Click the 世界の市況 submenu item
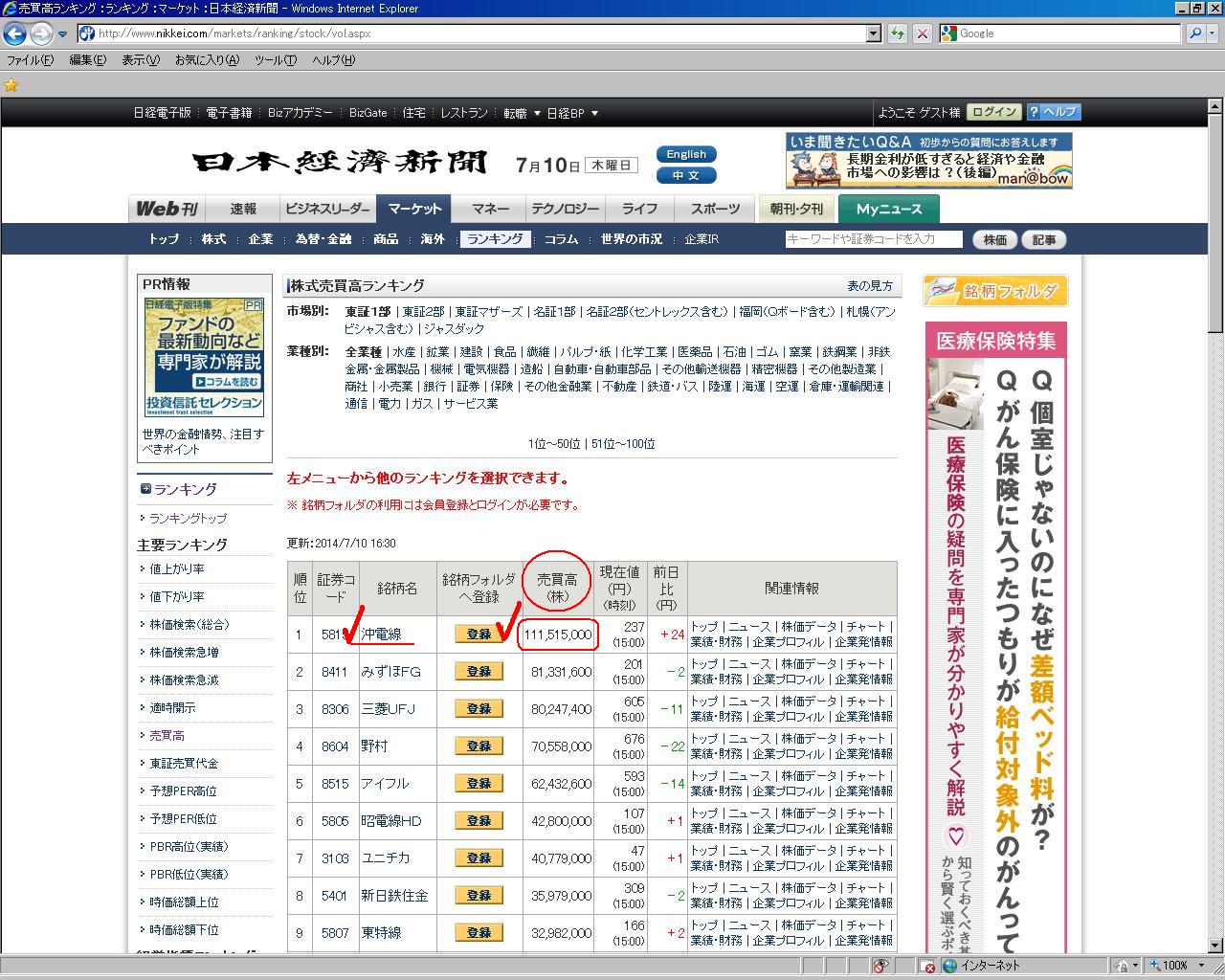The height and width of the screenshot is (980, 1225). 631,239
